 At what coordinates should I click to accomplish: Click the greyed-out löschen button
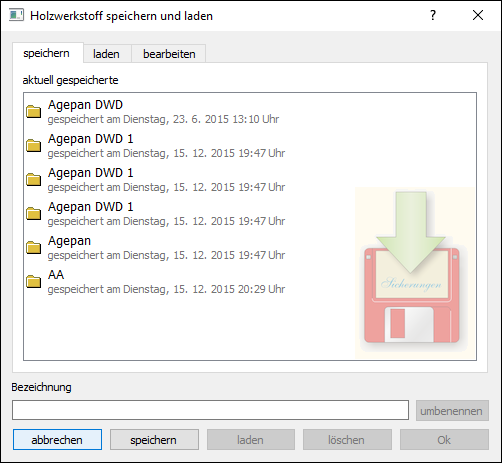(x=347, y=440)
